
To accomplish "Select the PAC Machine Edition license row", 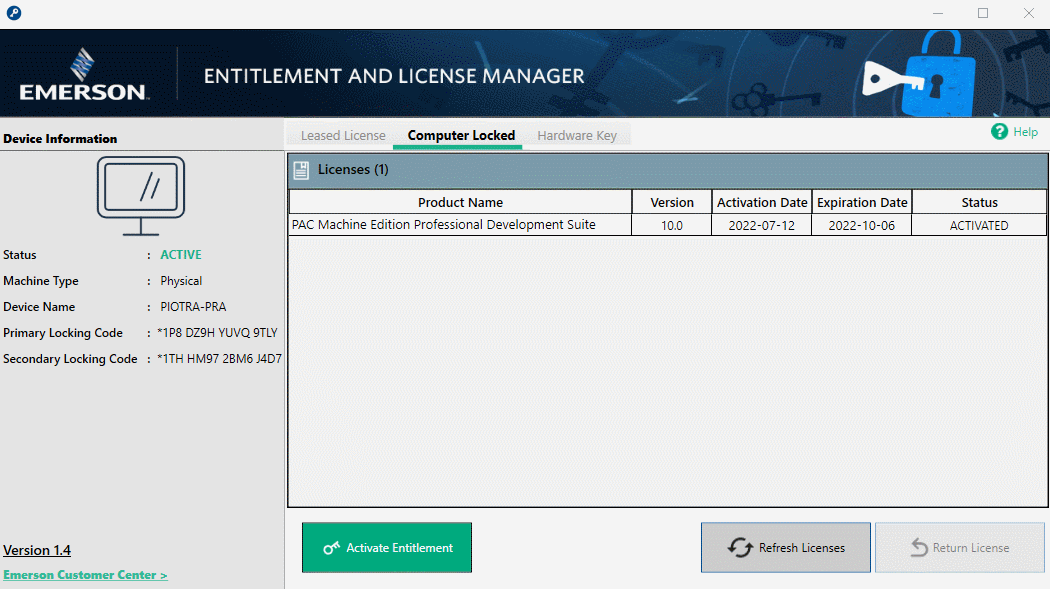I will click(668, 226).
